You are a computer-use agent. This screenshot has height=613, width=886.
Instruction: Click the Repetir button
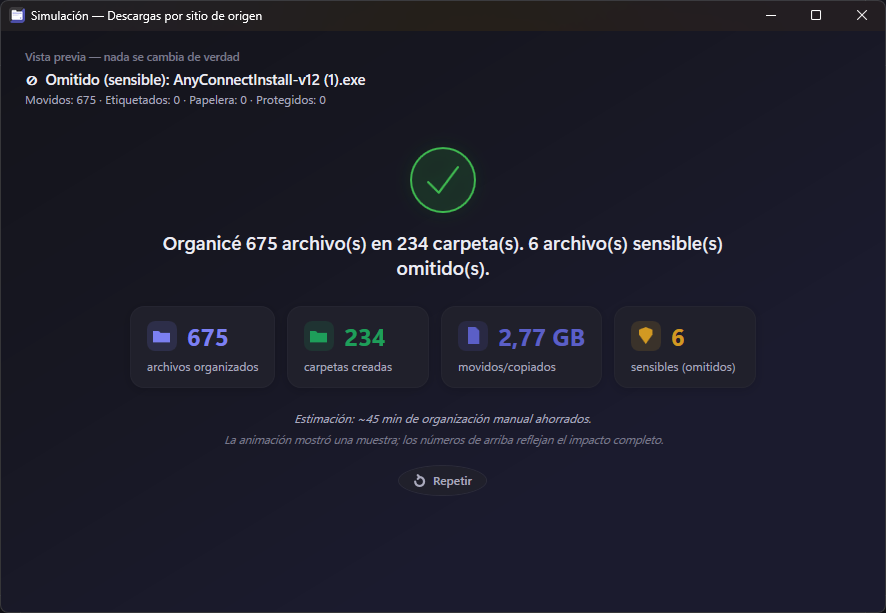click(x=442, y=481)
